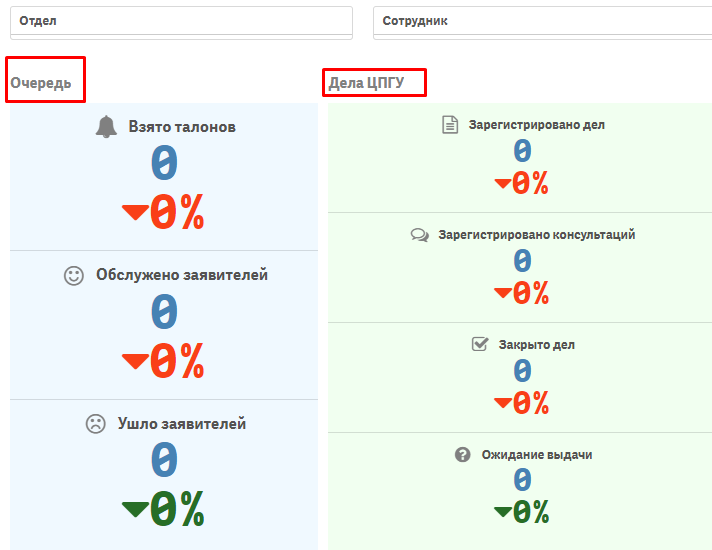Click the red 0% under Зарегистрировано дел
This screenshot has width=712, height=550.
[530, 183]
